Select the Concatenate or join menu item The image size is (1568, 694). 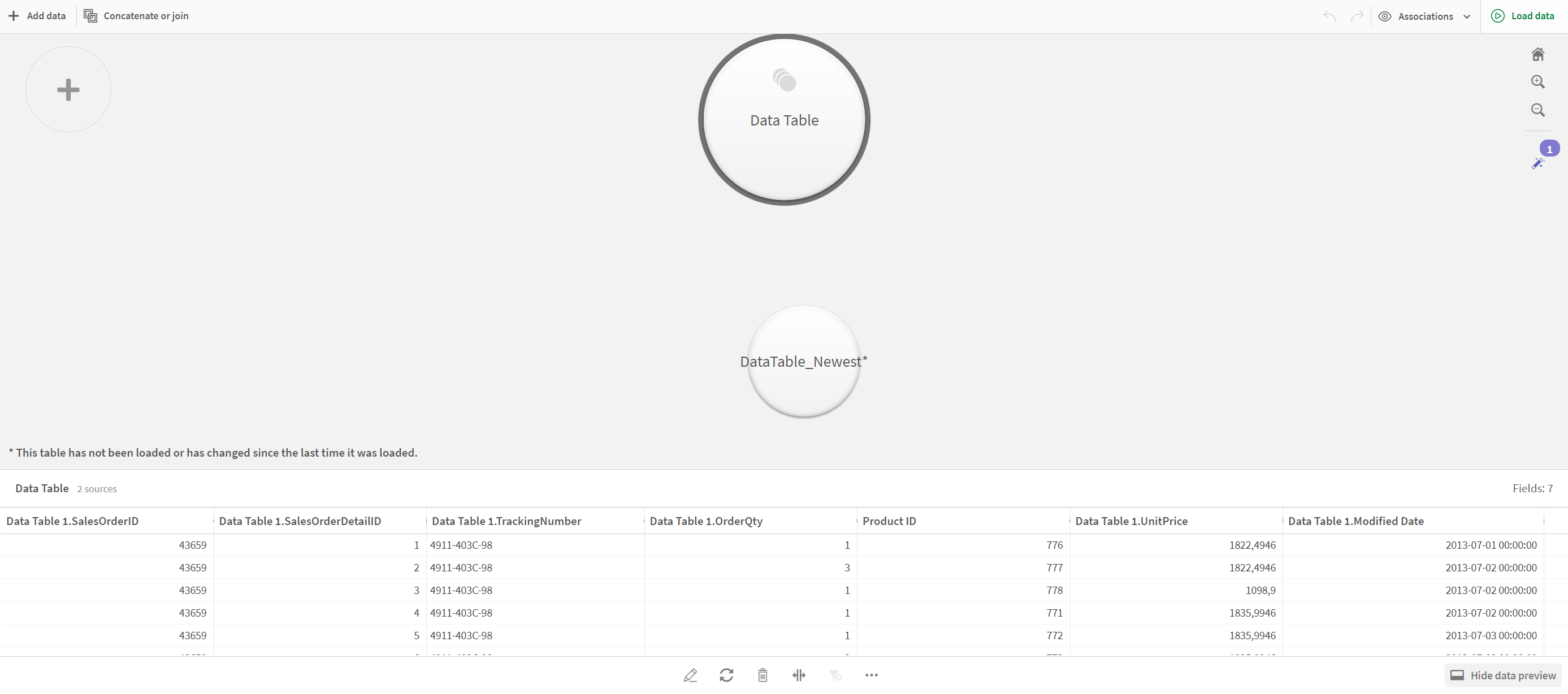136,16
